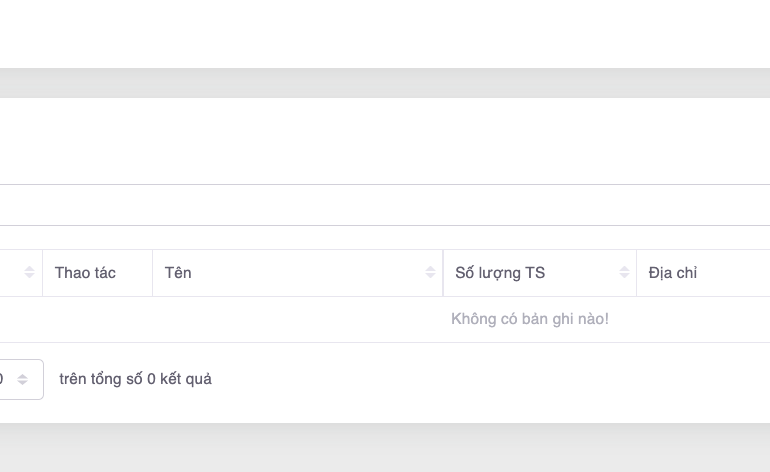The height and width of the screenshot is (472, 770).
Task: Click the Thao tác column header
Action: (85, 273)
